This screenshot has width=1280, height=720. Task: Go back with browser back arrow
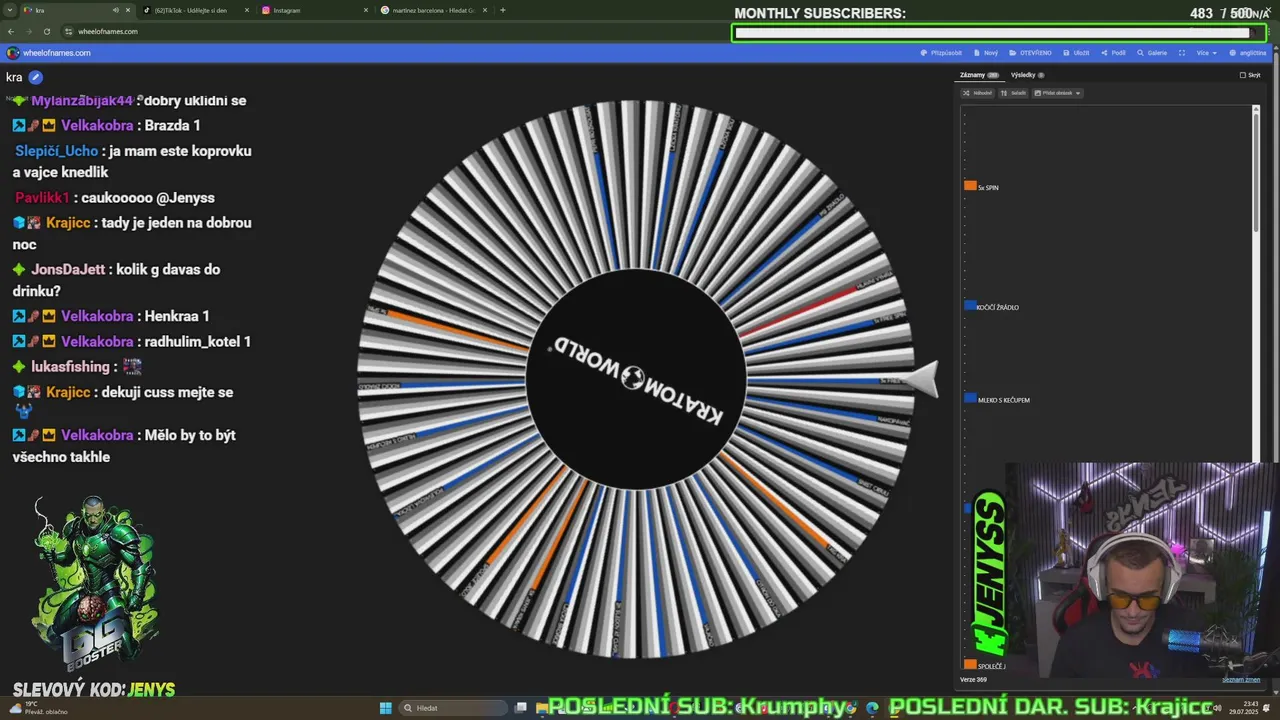pos(11,31)
